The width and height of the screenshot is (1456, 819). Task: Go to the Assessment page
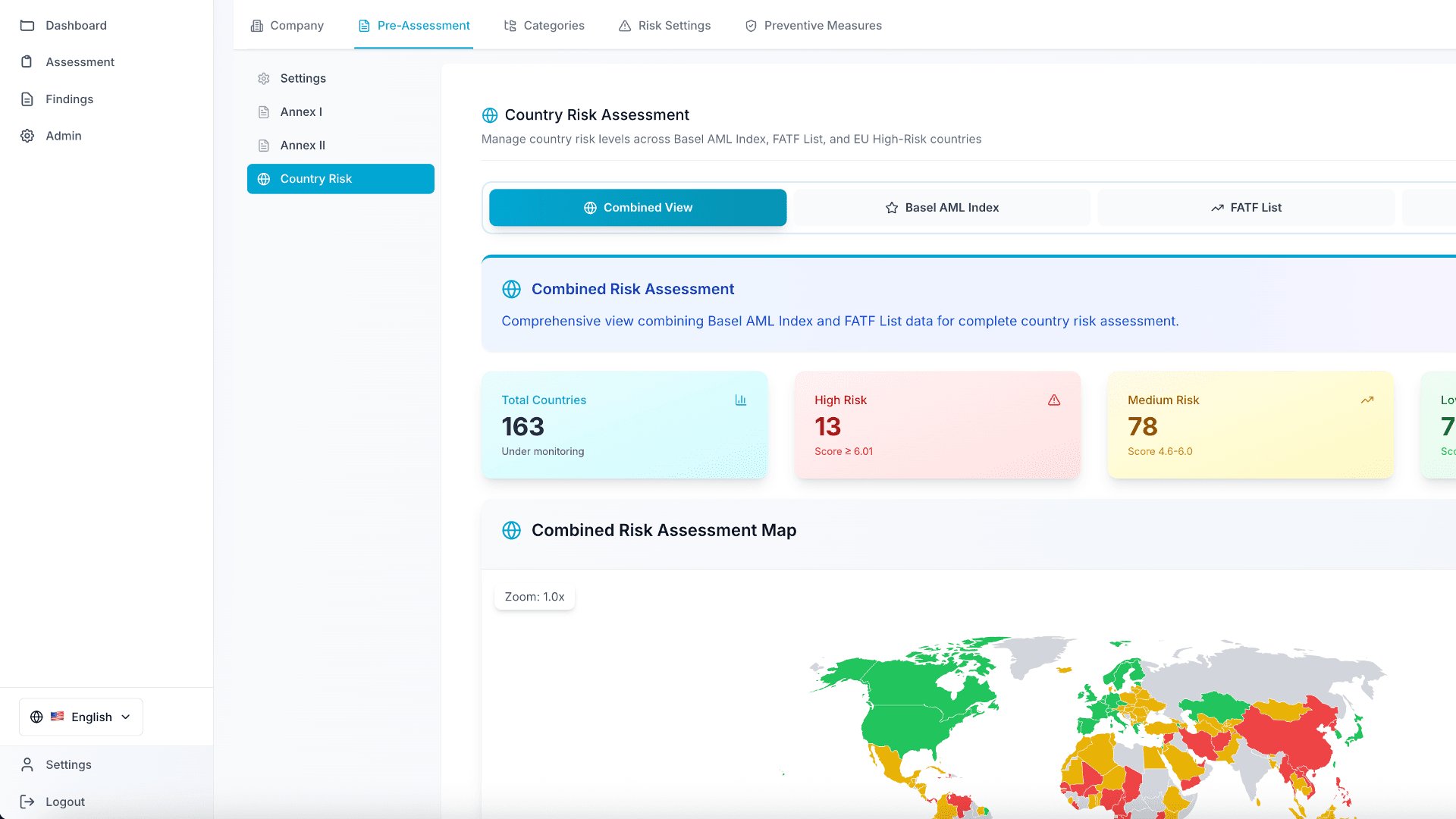[106, 62]
